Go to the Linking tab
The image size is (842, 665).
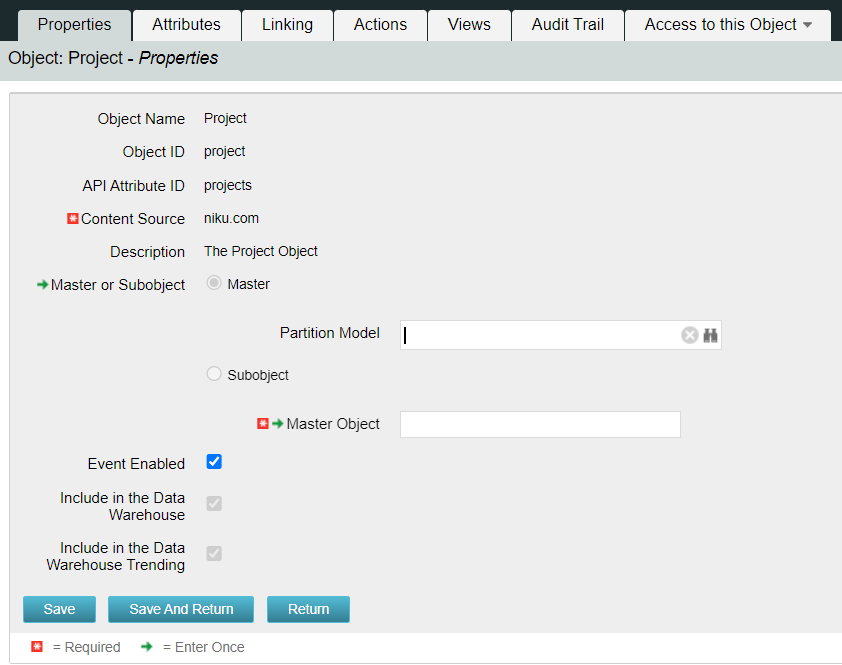click(287, 25)
